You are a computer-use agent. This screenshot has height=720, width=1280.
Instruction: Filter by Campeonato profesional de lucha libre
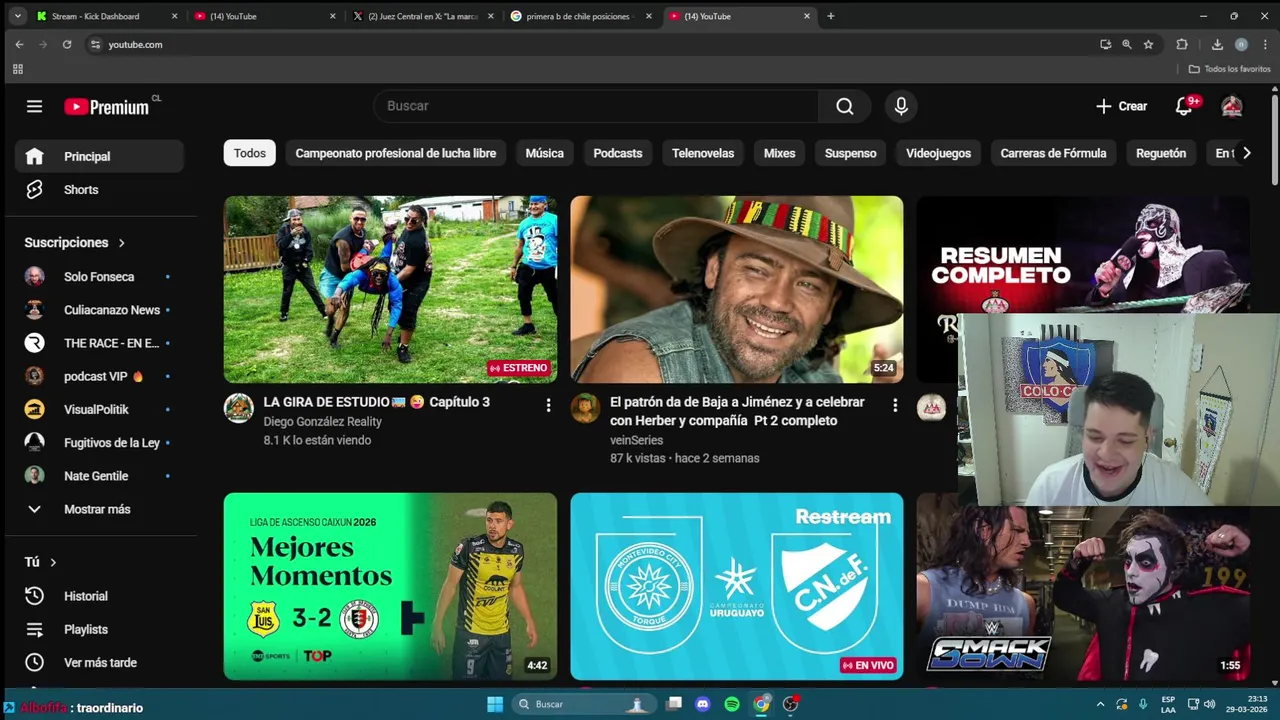tap(396, 153)
